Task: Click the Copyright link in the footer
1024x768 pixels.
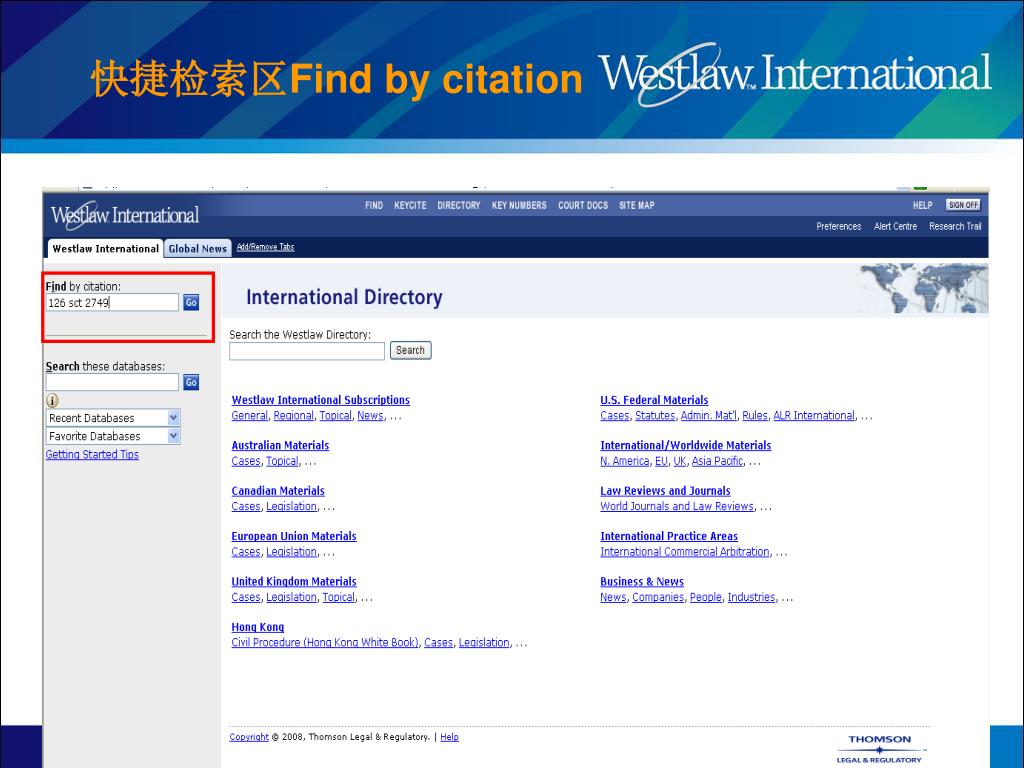Action: pyautogui.click(x=249, y=737)
